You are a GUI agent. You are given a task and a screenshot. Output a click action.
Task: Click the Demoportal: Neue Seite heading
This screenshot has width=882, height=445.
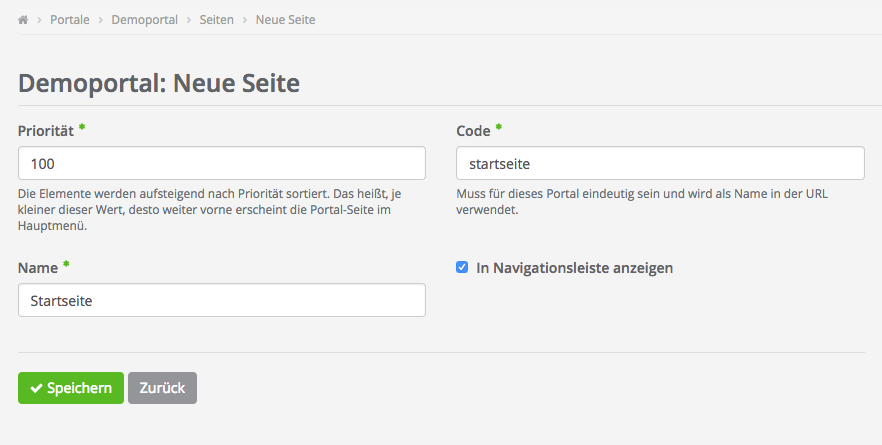point(159,82)
